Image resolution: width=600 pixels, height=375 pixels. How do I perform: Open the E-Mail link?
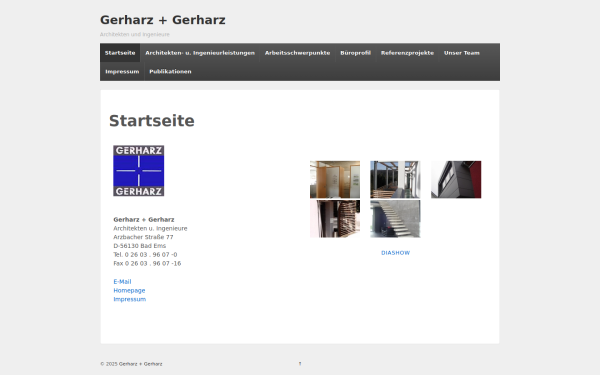click(122, 282)
